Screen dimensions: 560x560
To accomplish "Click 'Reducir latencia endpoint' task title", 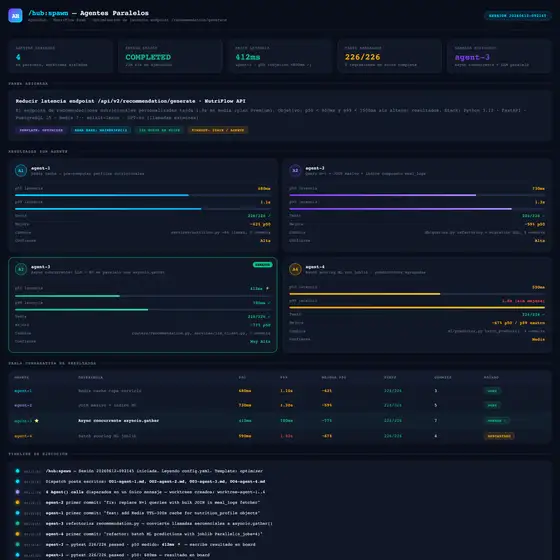I will pos(130,101).
